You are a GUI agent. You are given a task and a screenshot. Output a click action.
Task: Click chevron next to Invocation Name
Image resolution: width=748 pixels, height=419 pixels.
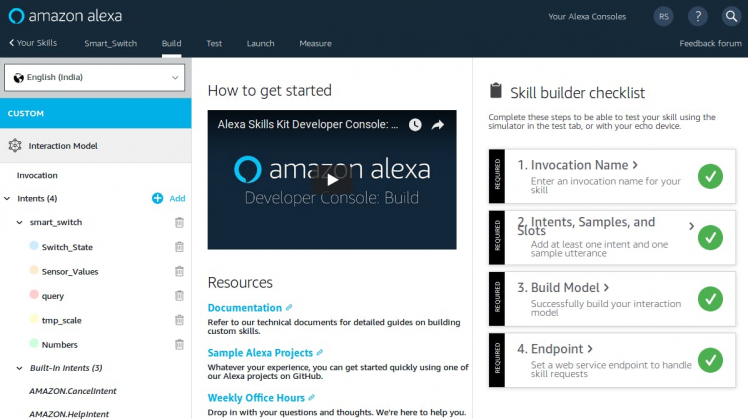pos(635,165)
